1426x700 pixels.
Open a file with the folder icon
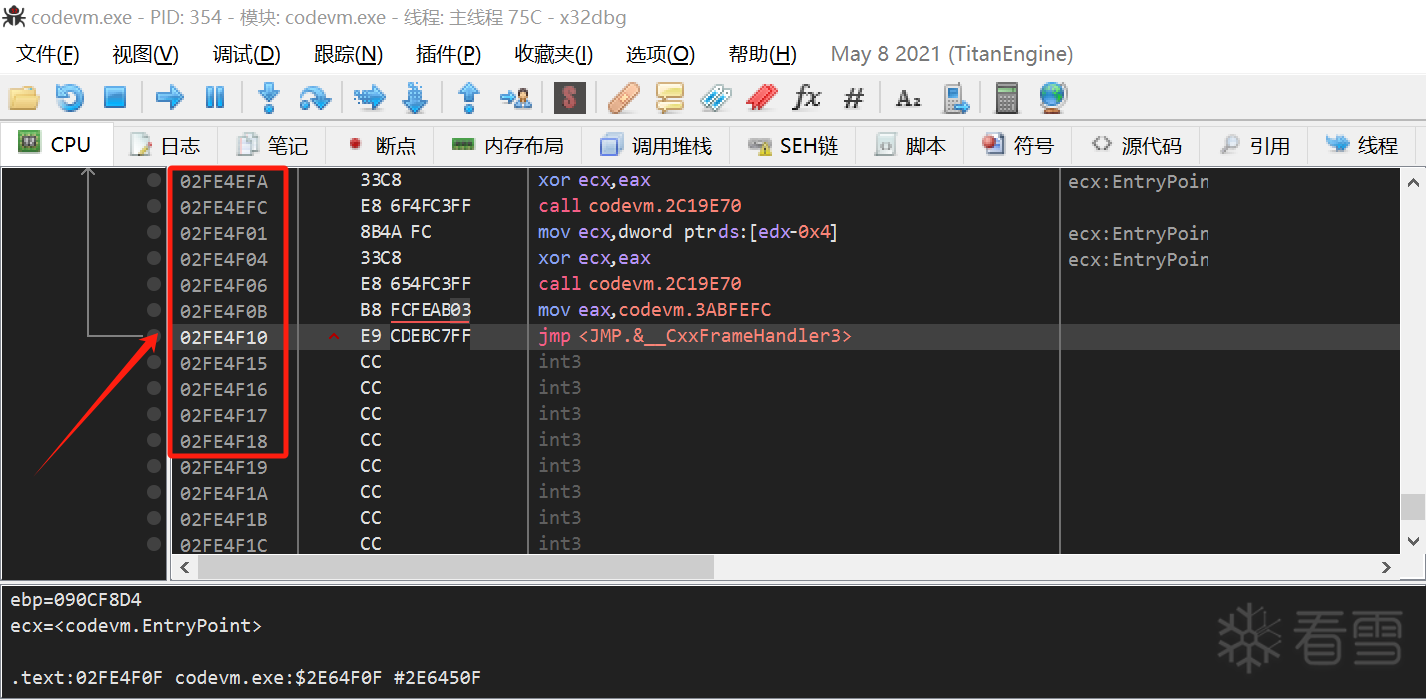23,97
